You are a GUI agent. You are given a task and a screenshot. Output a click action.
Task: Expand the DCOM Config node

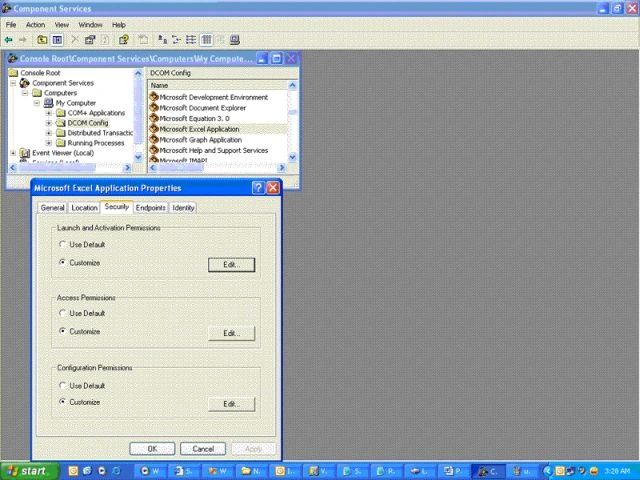(49, 123)
